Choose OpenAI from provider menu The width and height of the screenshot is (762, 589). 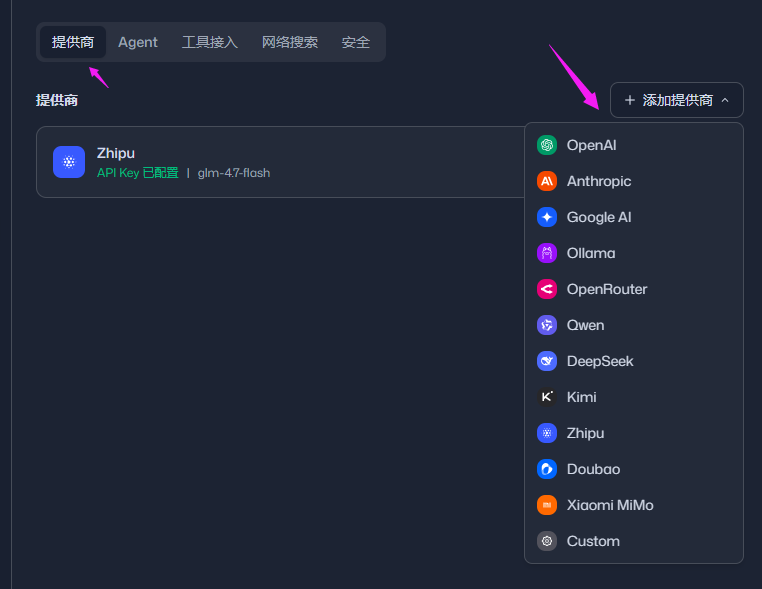(634, 145)
